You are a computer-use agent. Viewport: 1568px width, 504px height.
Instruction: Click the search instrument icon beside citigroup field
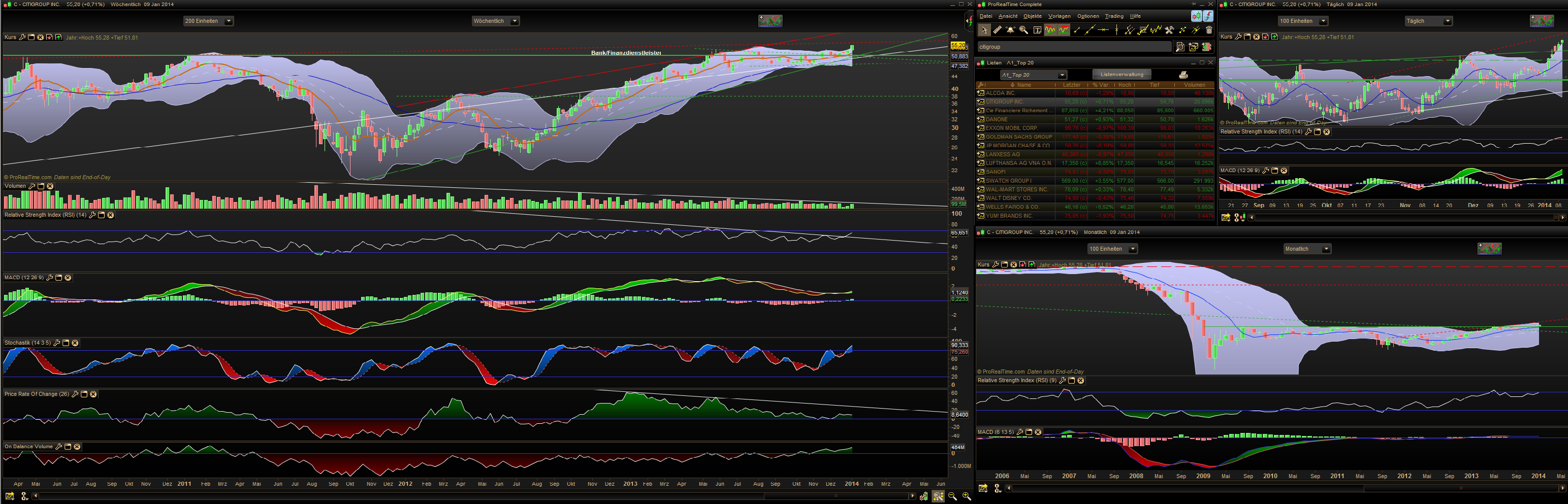tap(1180, 47)
